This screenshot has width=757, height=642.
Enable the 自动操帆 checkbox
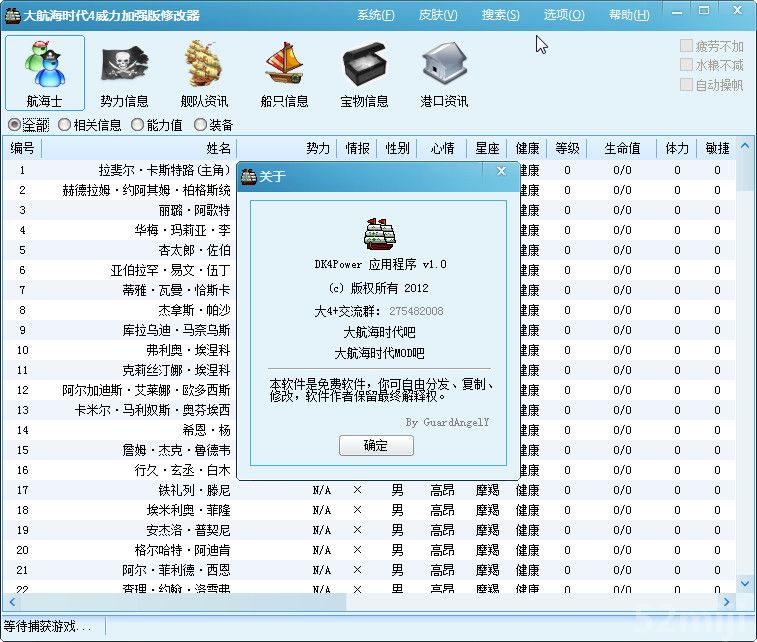point(687,85)
